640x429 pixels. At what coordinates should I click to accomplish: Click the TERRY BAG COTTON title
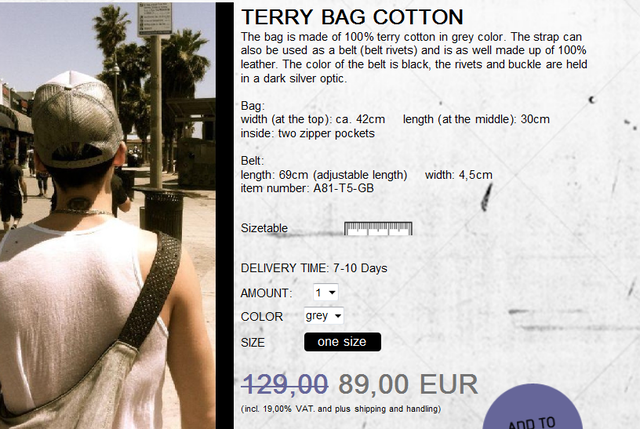pyautogui.click(x=352, y=17)
